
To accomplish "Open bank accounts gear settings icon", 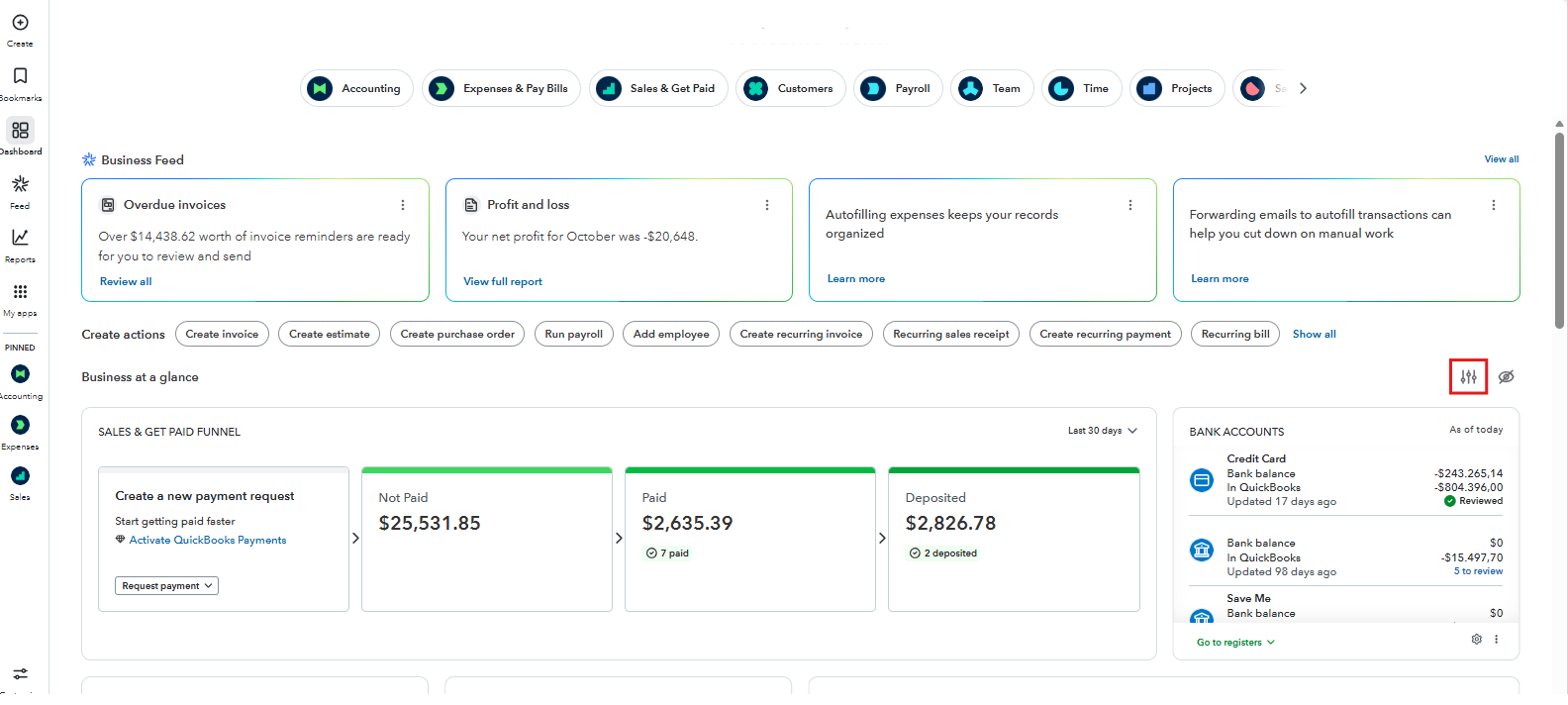I will coord(1476,640).
